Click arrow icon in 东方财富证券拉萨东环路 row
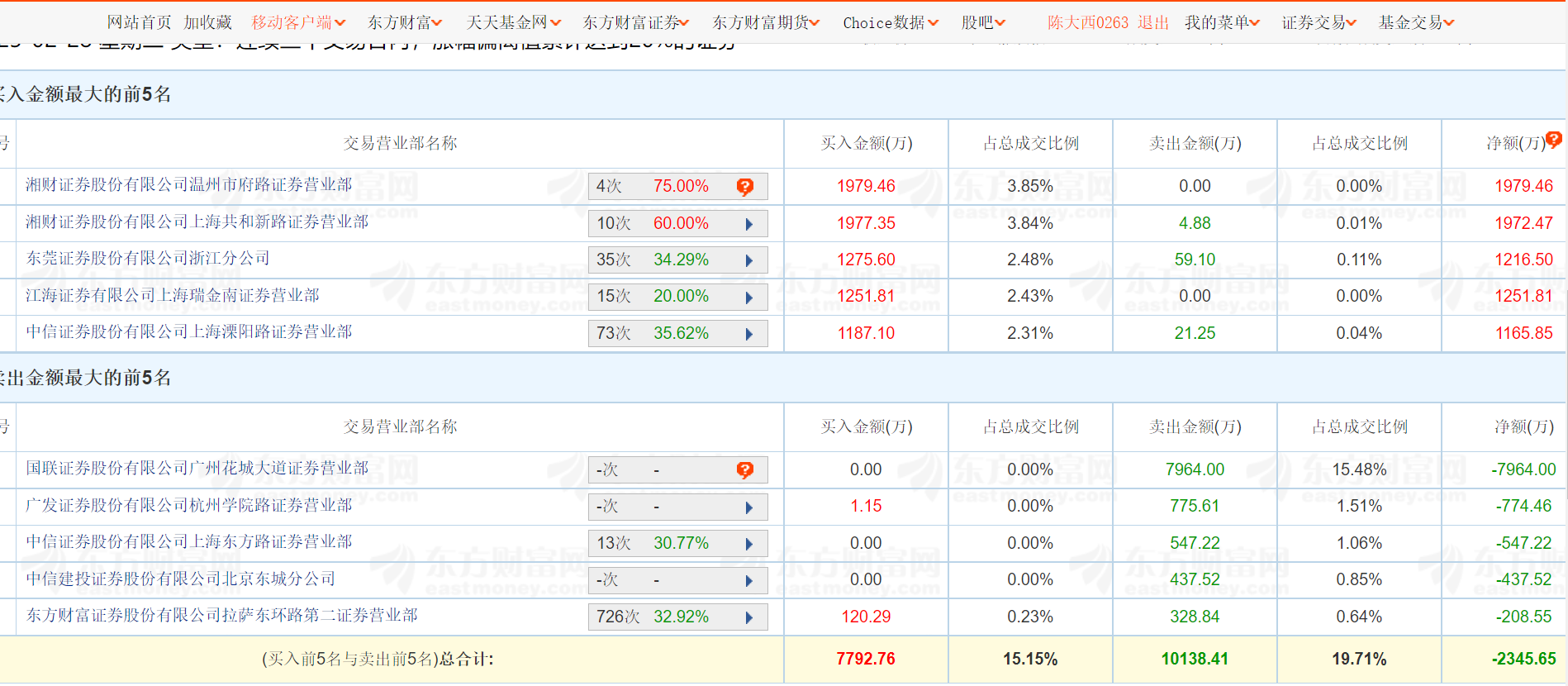Viewport: 1568px width, 686px height. pyautogui.click(x=748, y=617)
